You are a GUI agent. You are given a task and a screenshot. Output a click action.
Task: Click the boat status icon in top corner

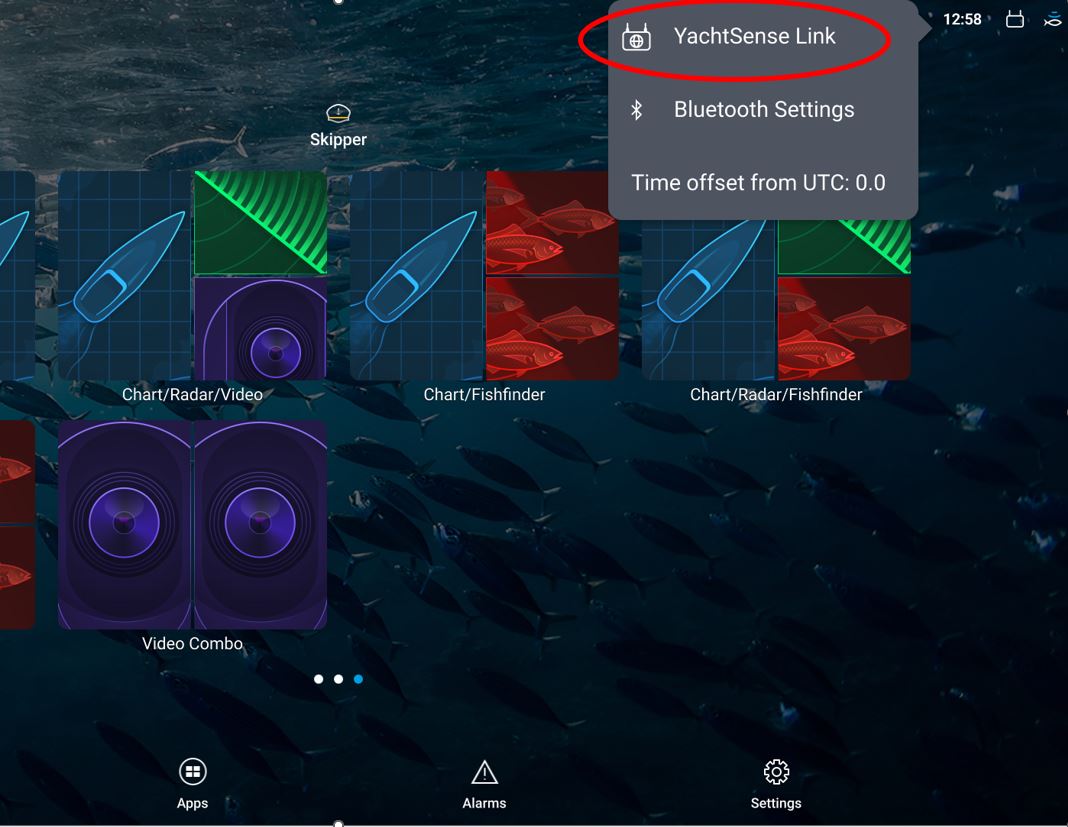(x=1053, y=19)
